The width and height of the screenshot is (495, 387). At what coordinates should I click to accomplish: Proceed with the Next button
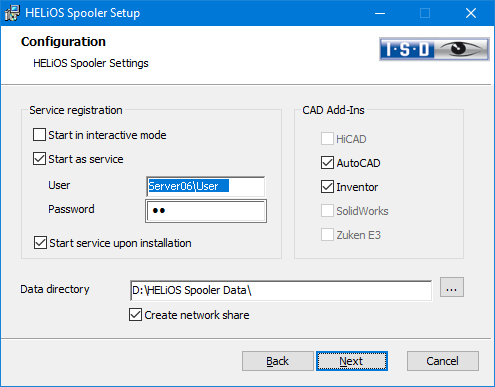(352, 361)
